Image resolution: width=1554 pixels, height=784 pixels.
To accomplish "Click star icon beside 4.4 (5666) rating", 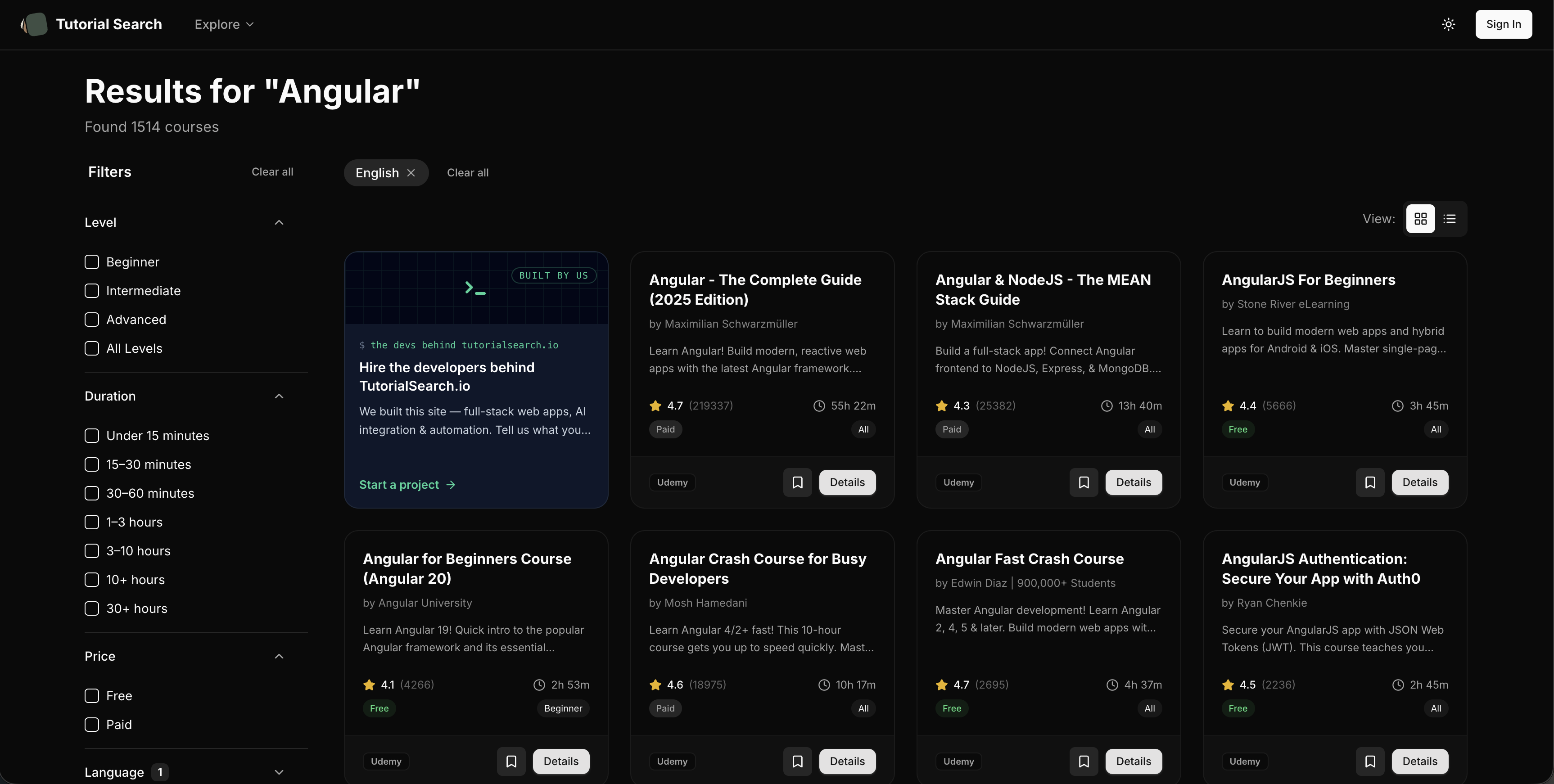I will coord(1228,406).
